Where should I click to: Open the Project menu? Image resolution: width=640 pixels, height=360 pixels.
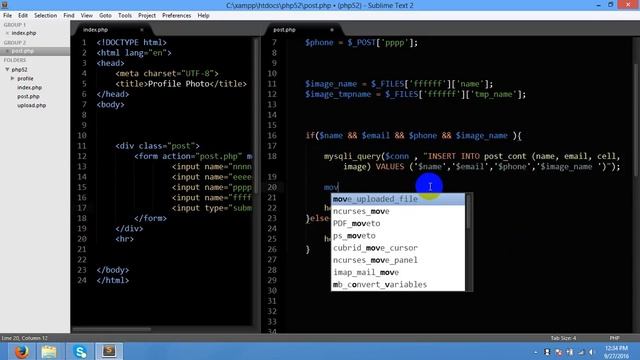coord(147,16)
